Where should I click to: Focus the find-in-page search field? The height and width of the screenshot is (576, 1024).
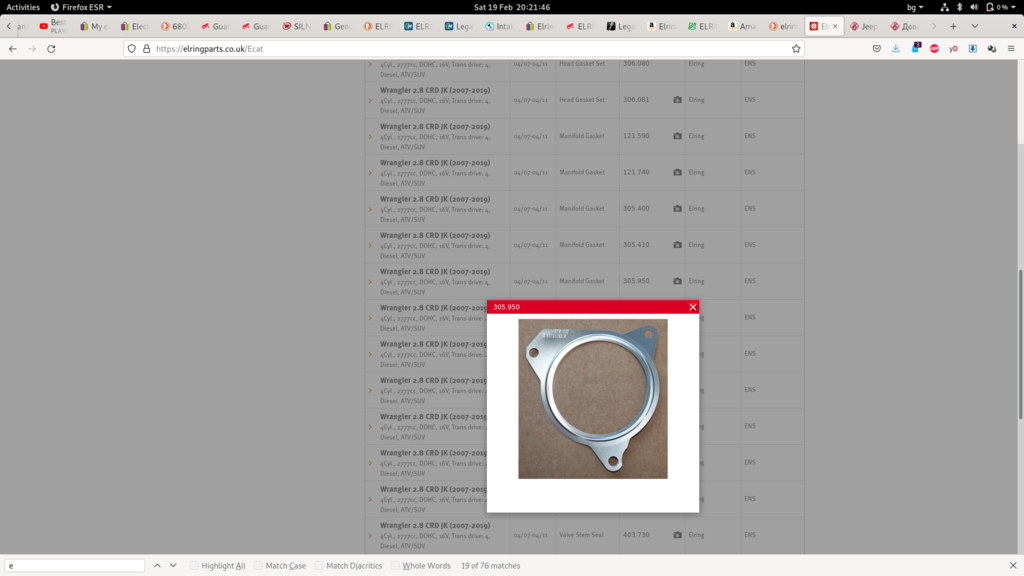click(x=74, y=566)
